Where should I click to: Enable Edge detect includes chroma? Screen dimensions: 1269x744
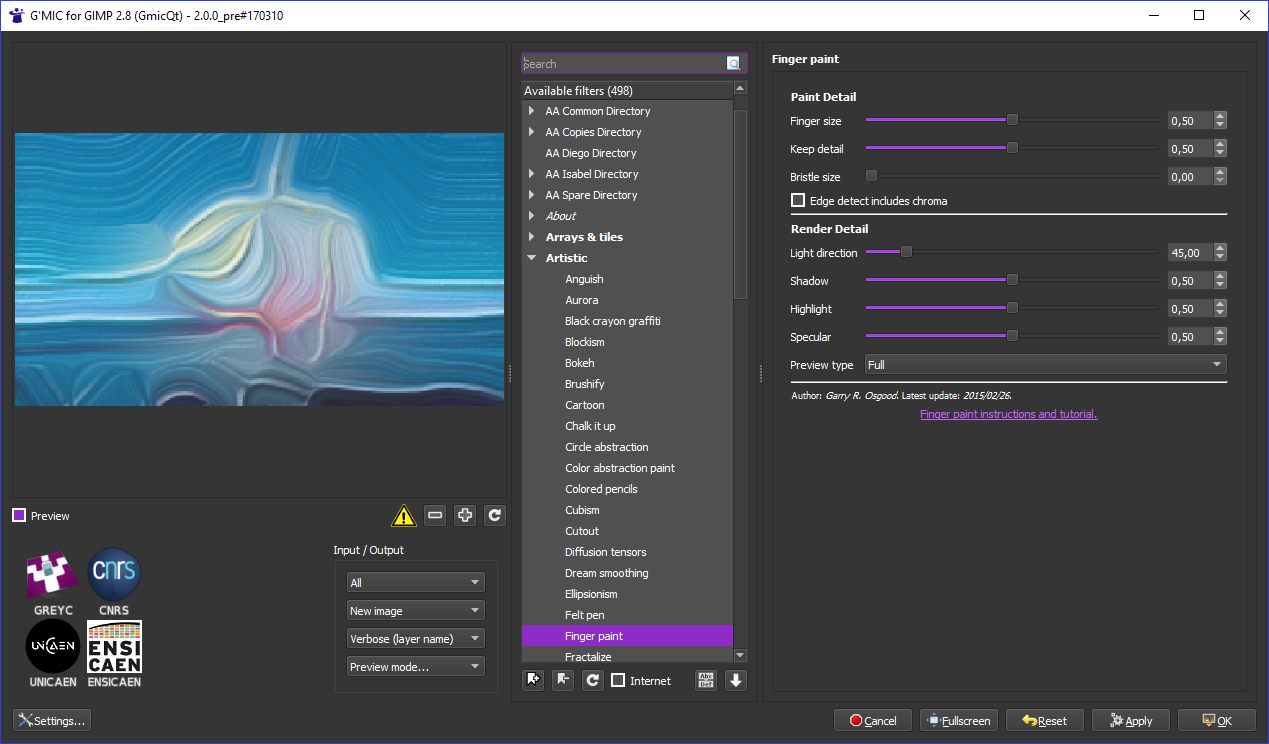tap(798, 201)
